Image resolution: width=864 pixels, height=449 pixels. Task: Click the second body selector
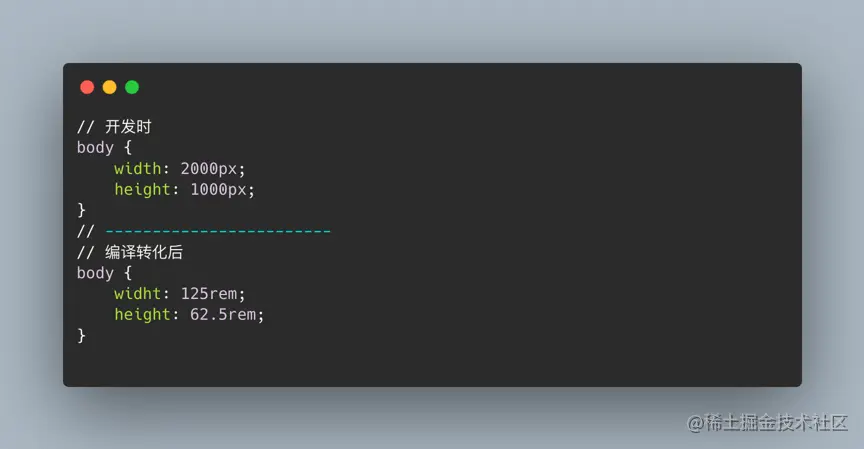pos(95,273)
